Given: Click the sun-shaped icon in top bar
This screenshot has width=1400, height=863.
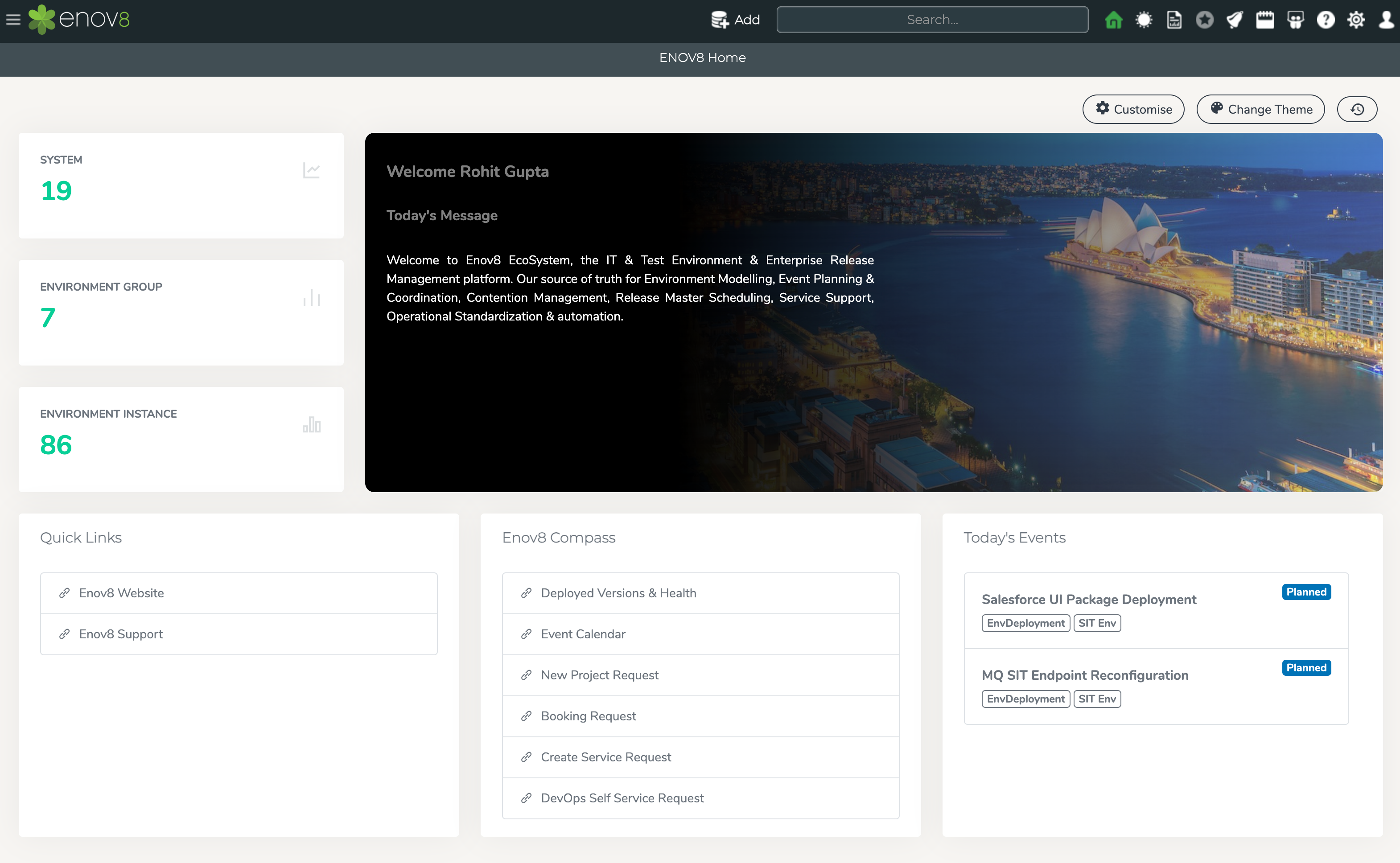Looking at the screenshot, I should [1144, 20].
